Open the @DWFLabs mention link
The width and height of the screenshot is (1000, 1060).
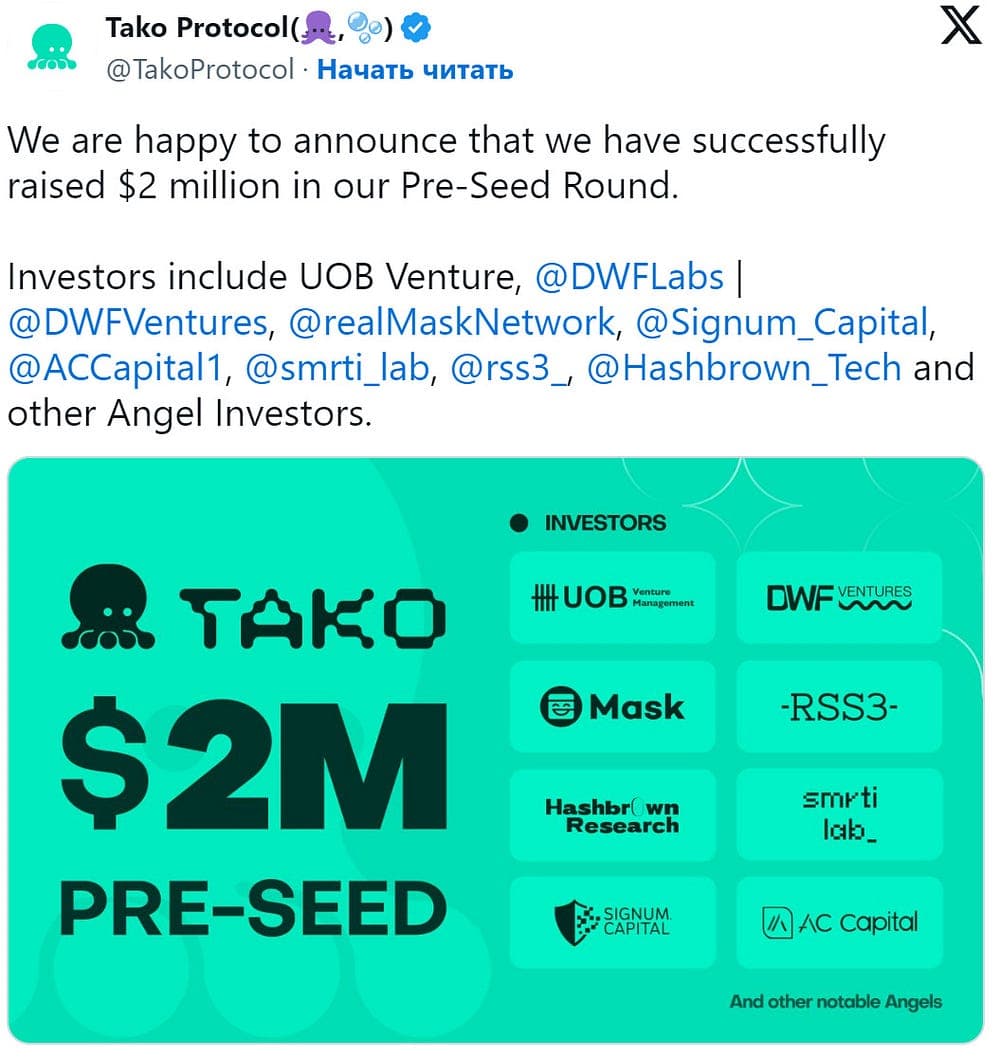click(629, 277)
